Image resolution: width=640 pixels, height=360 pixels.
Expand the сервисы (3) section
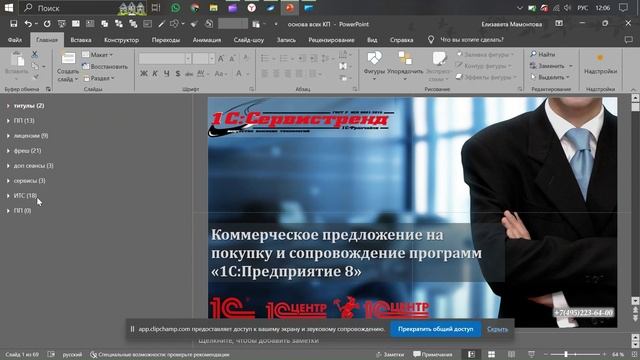coord(8,180)
